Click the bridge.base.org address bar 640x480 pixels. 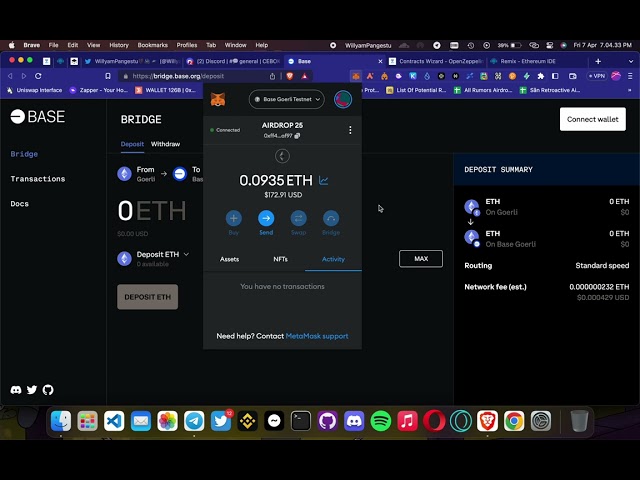[x=192, y=76]
